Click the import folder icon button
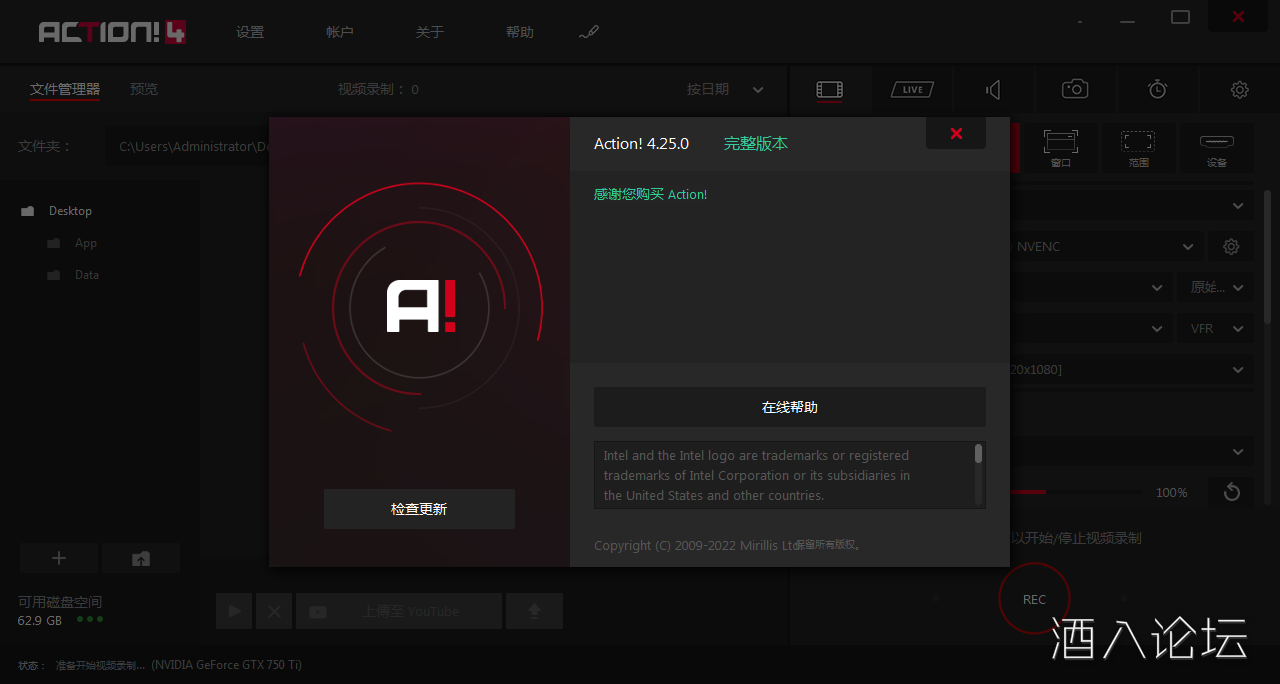The image size is (1280, 684). pyautogui.click(x=141, y=558)
